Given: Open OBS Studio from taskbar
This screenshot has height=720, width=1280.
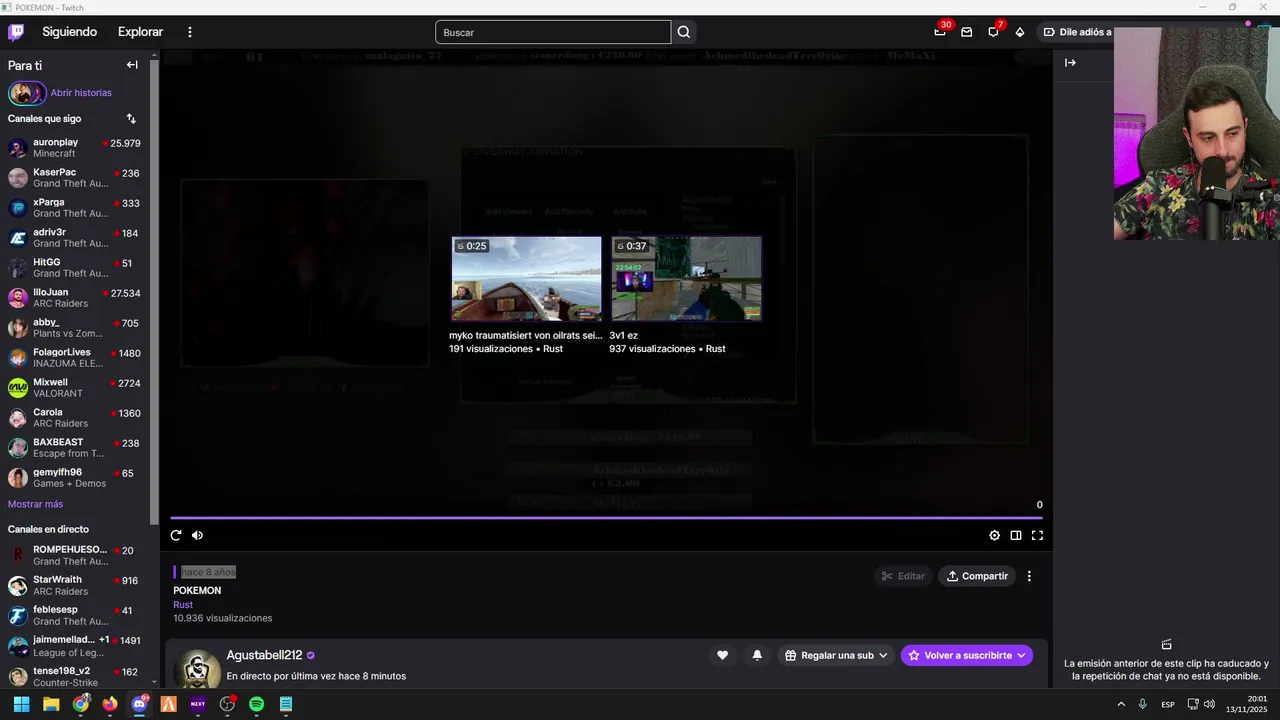Looking at the screenshot, I should click(227, 704).
